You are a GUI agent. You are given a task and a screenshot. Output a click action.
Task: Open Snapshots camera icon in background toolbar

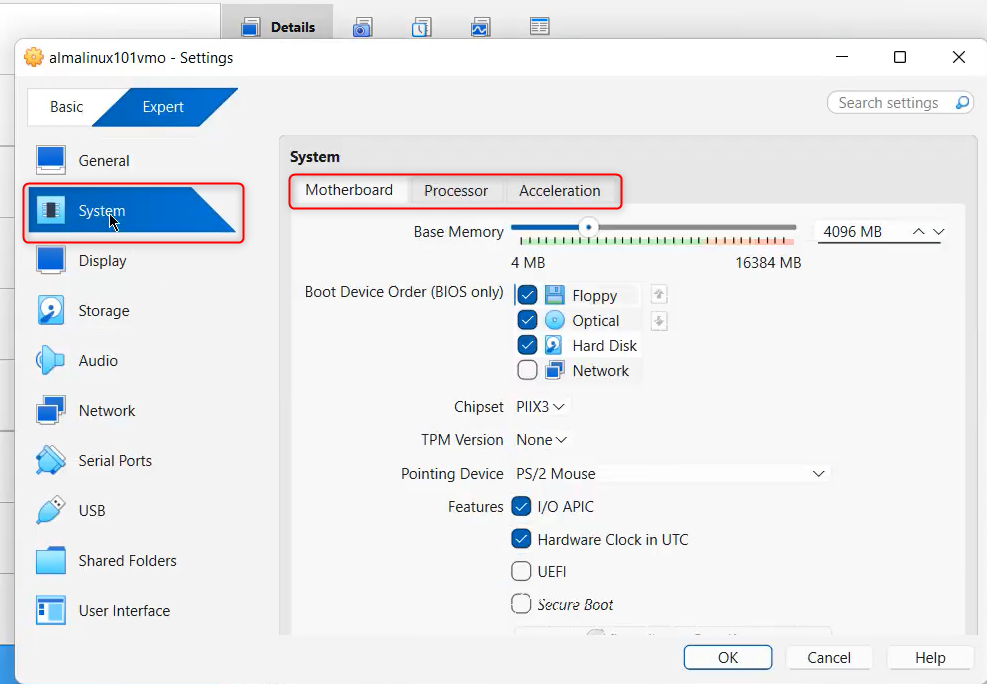363,28
